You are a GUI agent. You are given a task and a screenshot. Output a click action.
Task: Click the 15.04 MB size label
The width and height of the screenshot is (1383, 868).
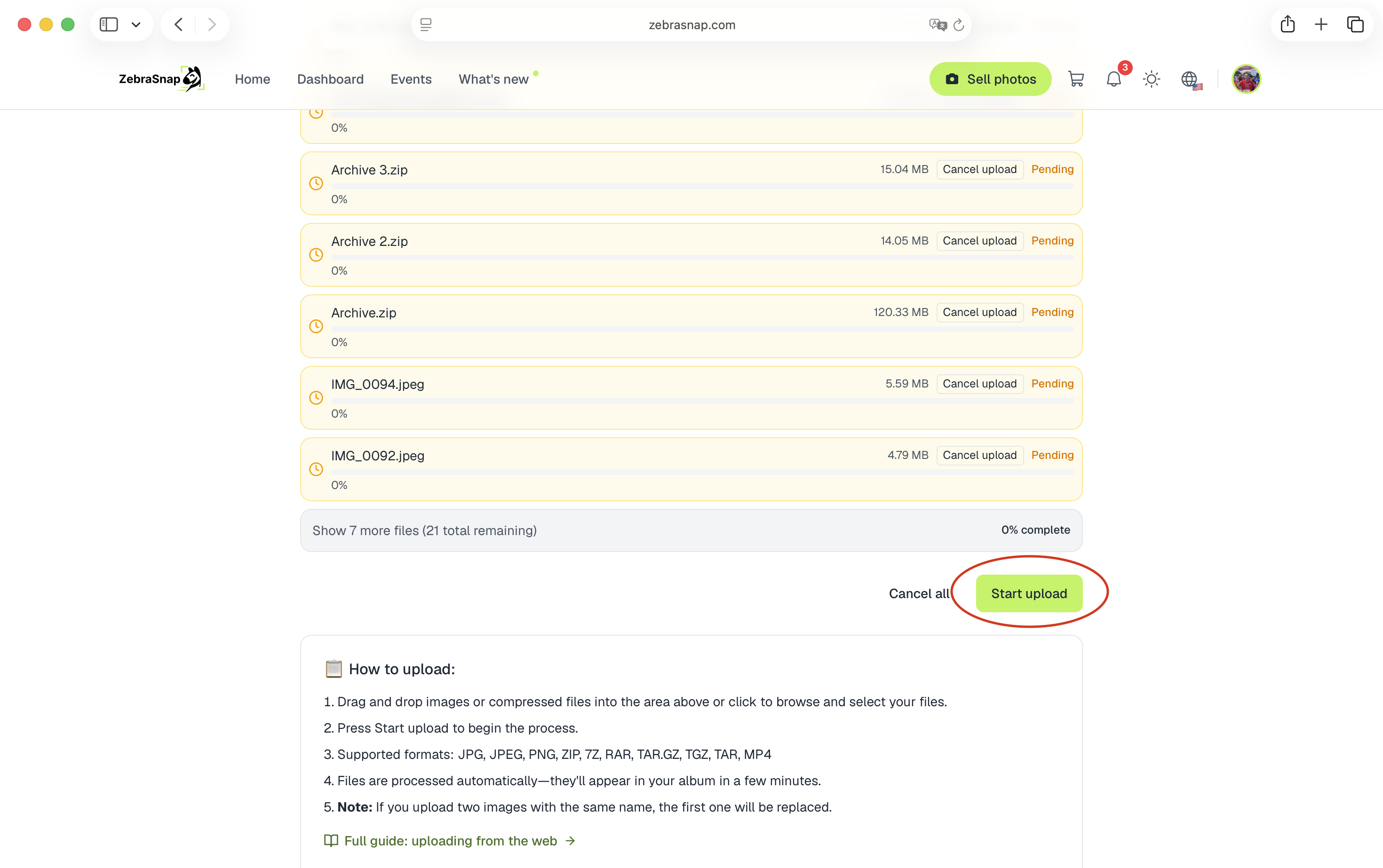pyautogui.click(x=904, y=169)
